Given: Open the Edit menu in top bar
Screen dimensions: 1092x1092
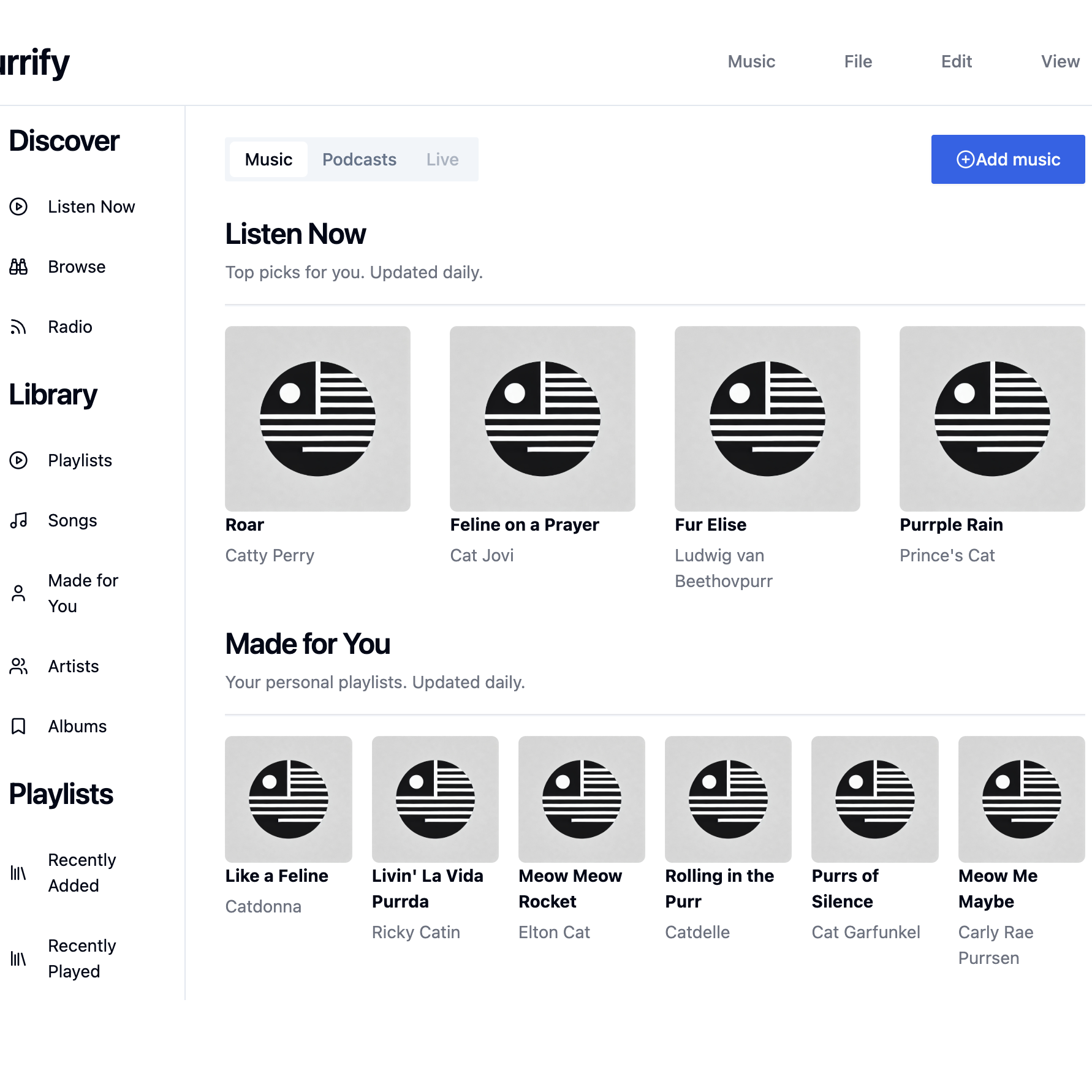Looking at the screenshot, I should [956, 61].
